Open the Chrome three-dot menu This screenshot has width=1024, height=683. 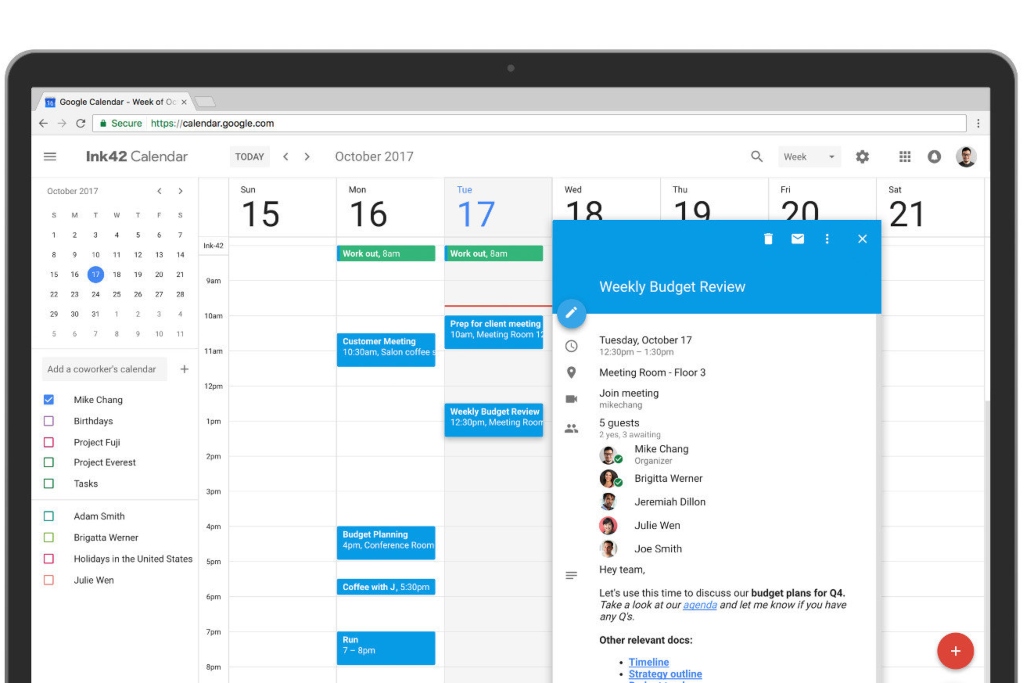tap(978, 123)
